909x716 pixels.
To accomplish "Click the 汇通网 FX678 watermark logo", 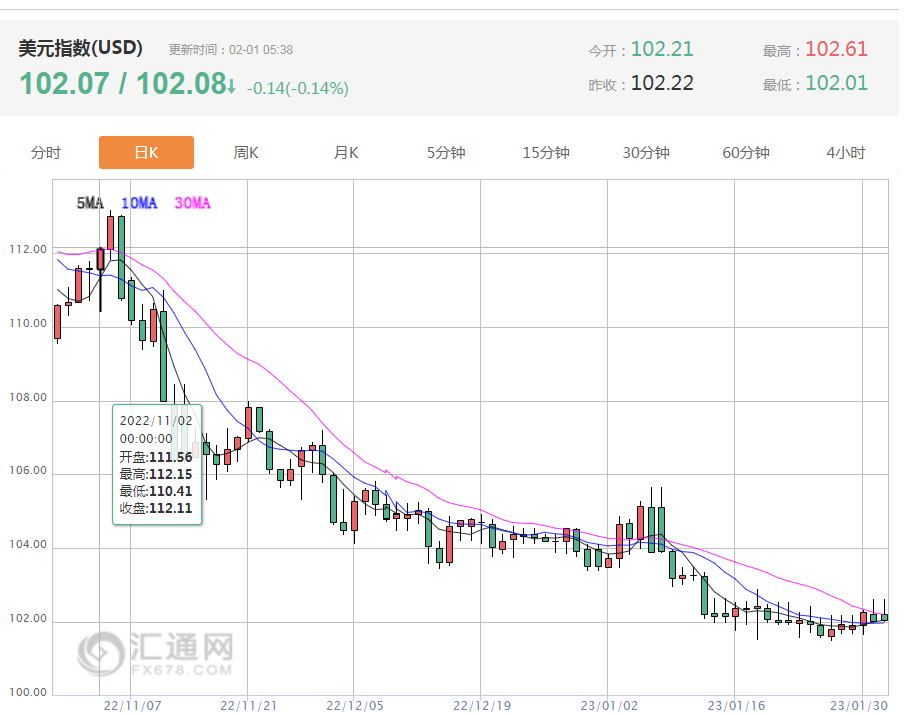I will pos(156,652).
